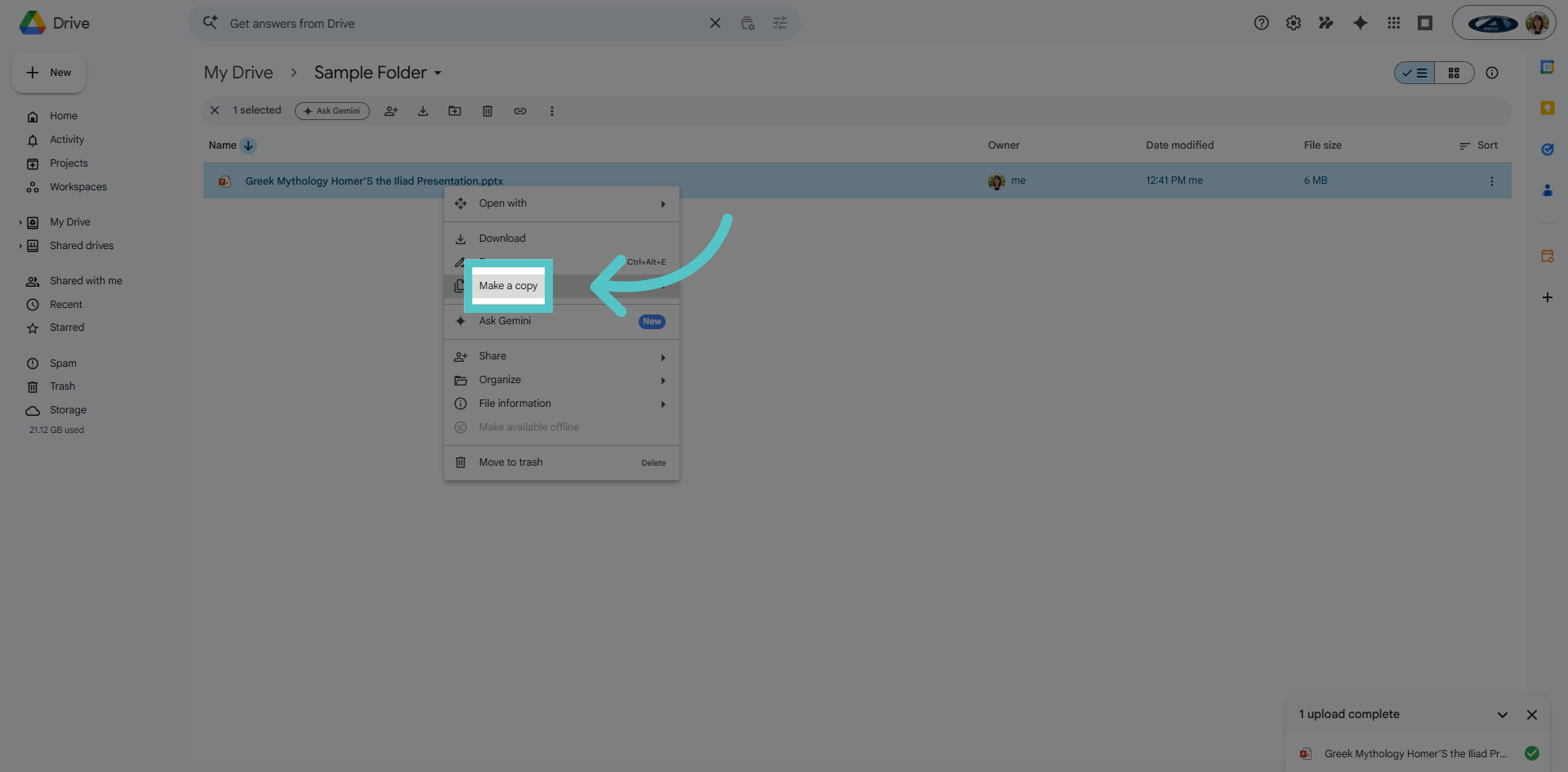Expand the Shared drives tree arrow
This screenshot has width=1568, height=772.
click(x=21, y=246)
